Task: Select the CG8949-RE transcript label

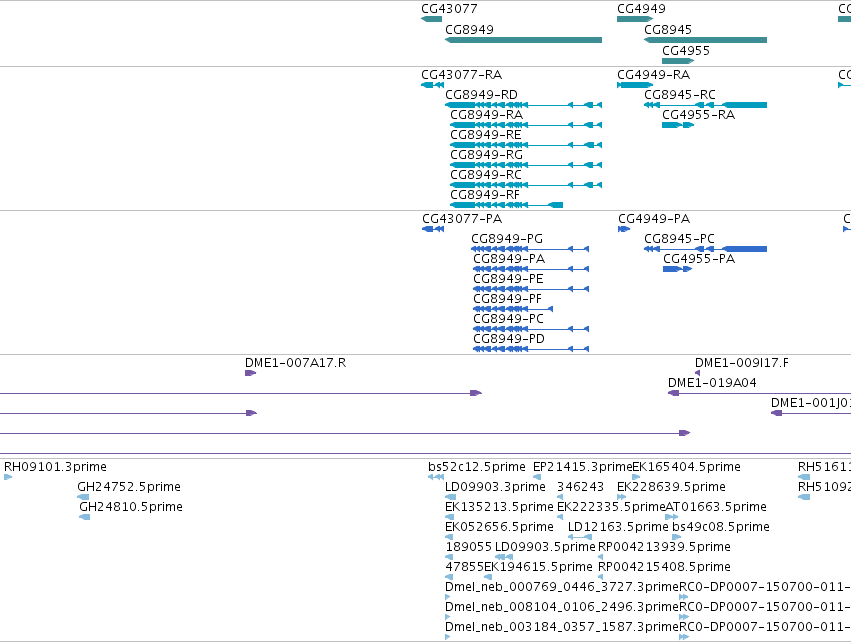Action: tap(486, 135)
